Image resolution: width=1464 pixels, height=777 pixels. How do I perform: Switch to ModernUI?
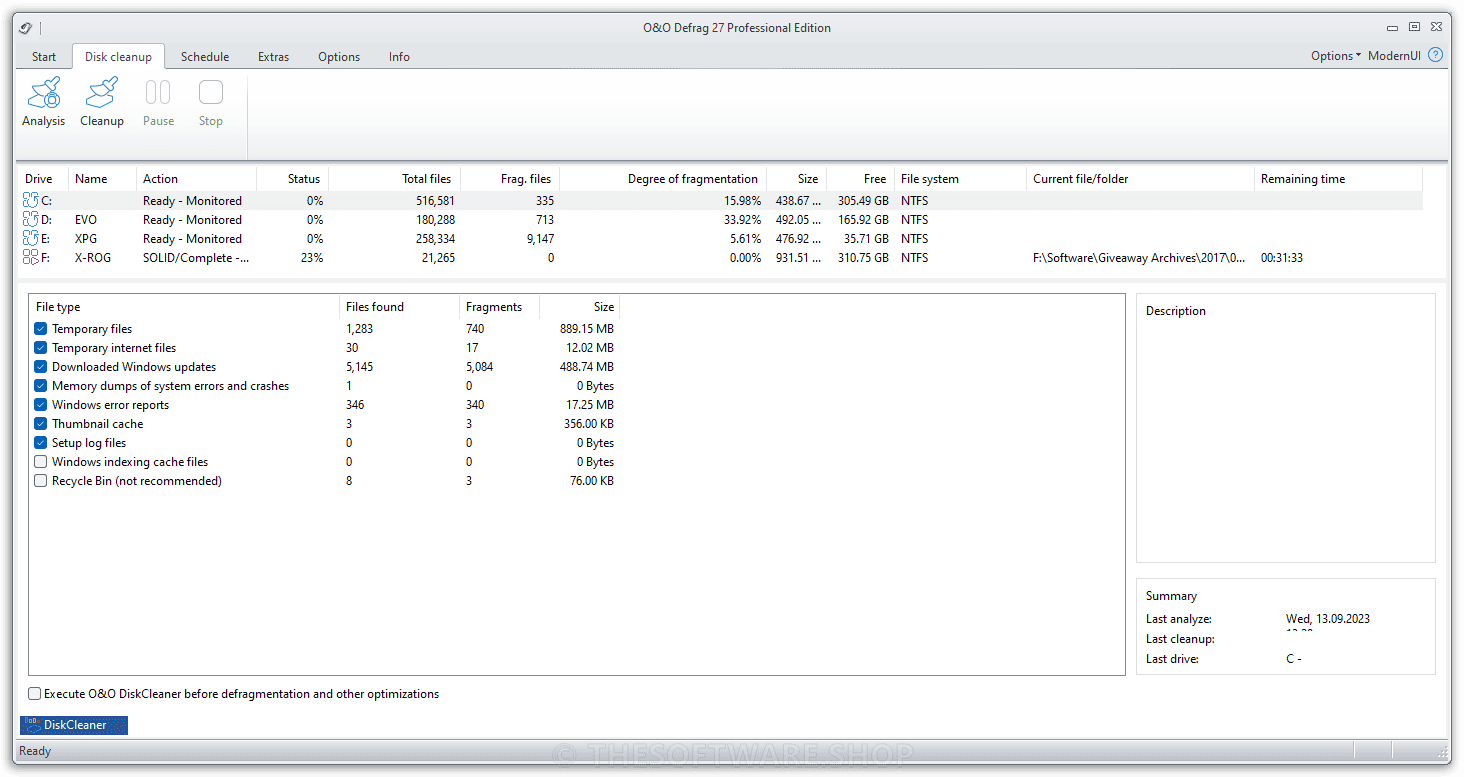[1394, 56]
